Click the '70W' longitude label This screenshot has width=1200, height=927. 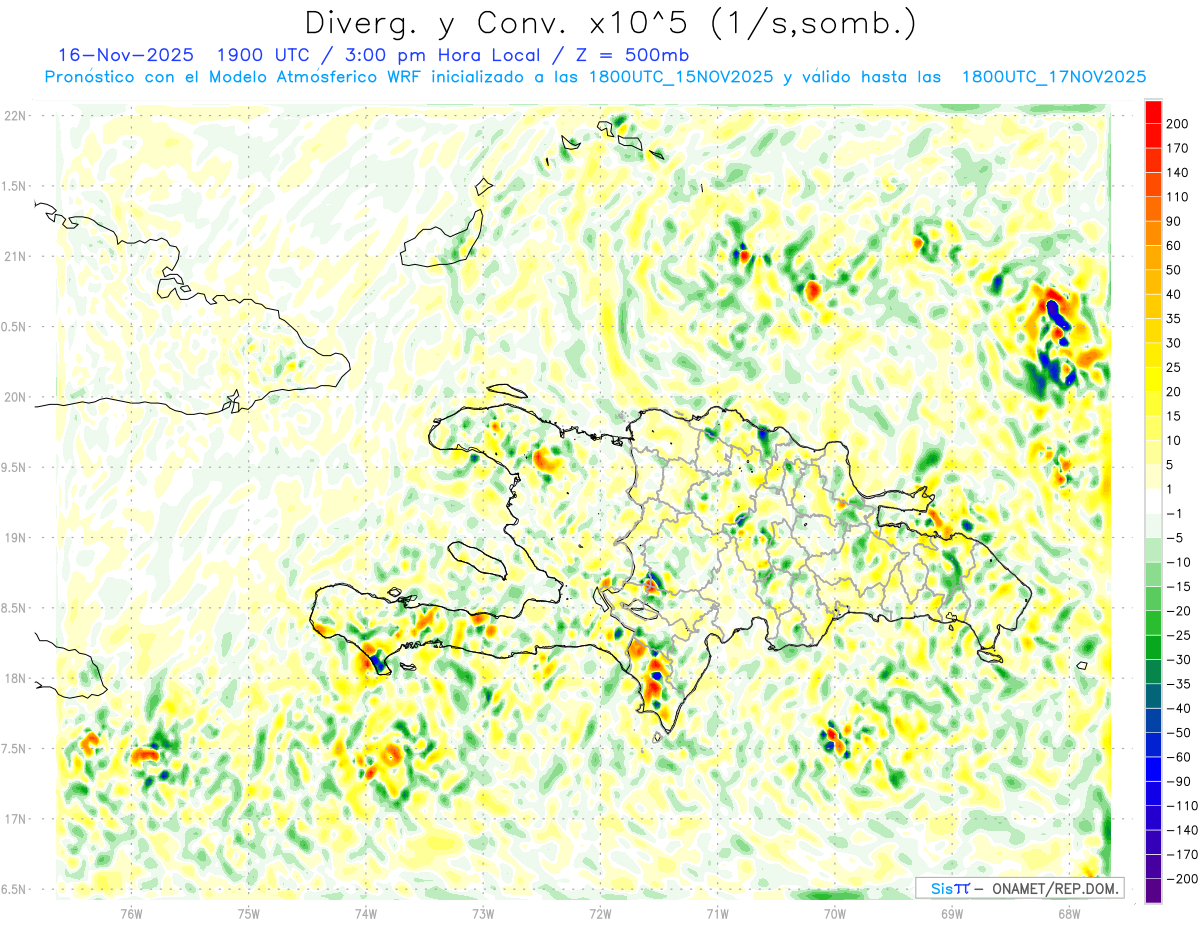tap(834, 913)
